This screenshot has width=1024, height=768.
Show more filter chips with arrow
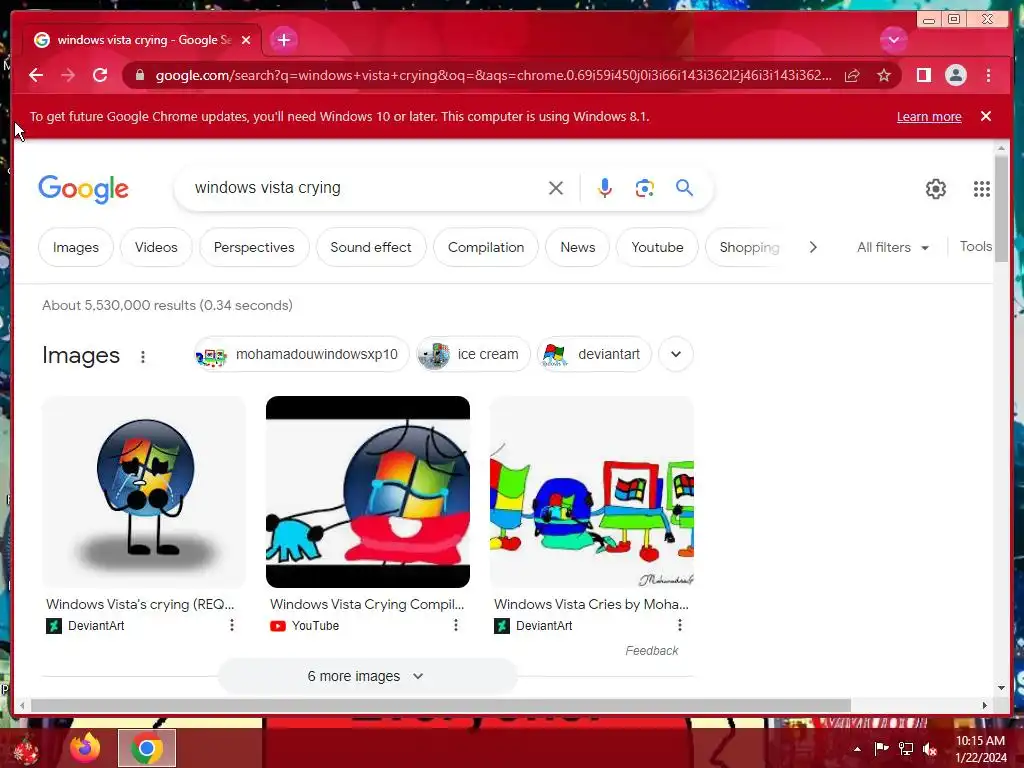pos(813,248)
